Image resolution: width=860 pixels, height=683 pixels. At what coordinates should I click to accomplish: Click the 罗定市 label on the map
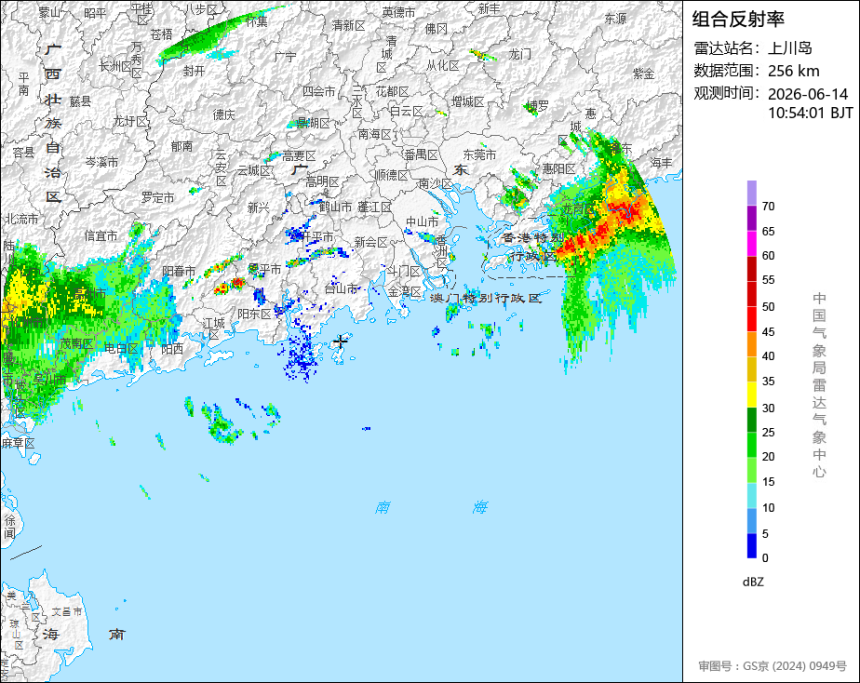click(158, 197)
